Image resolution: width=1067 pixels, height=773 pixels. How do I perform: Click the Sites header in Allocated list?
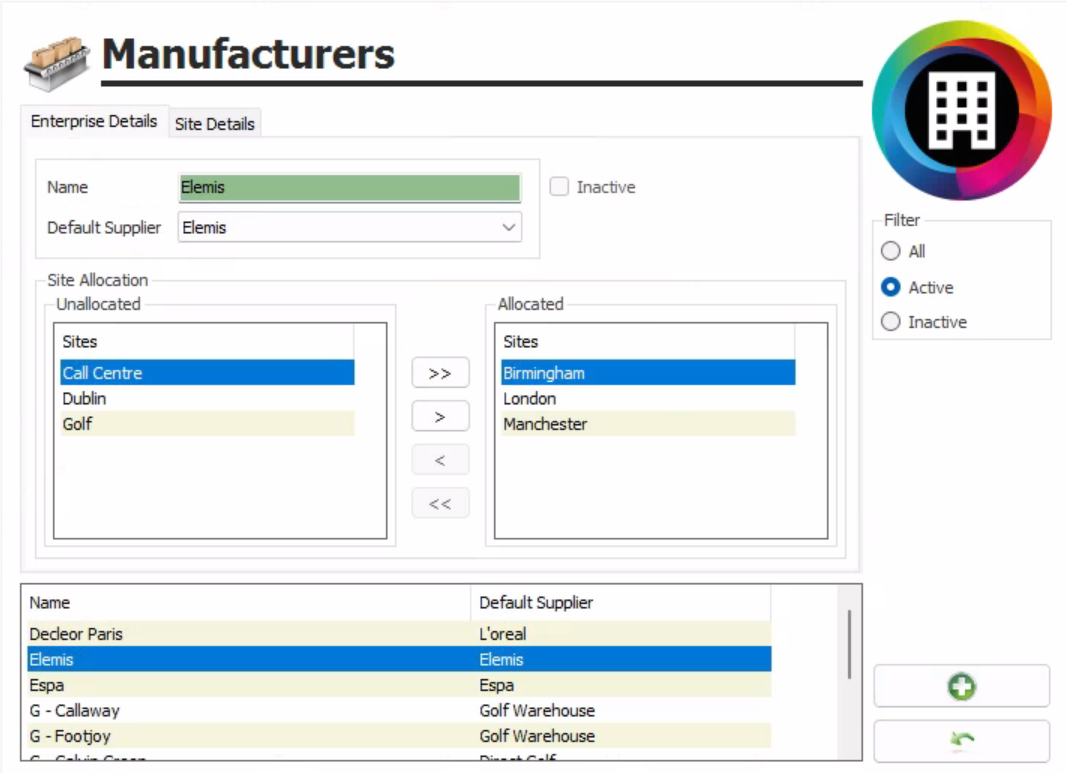point(648,342)
